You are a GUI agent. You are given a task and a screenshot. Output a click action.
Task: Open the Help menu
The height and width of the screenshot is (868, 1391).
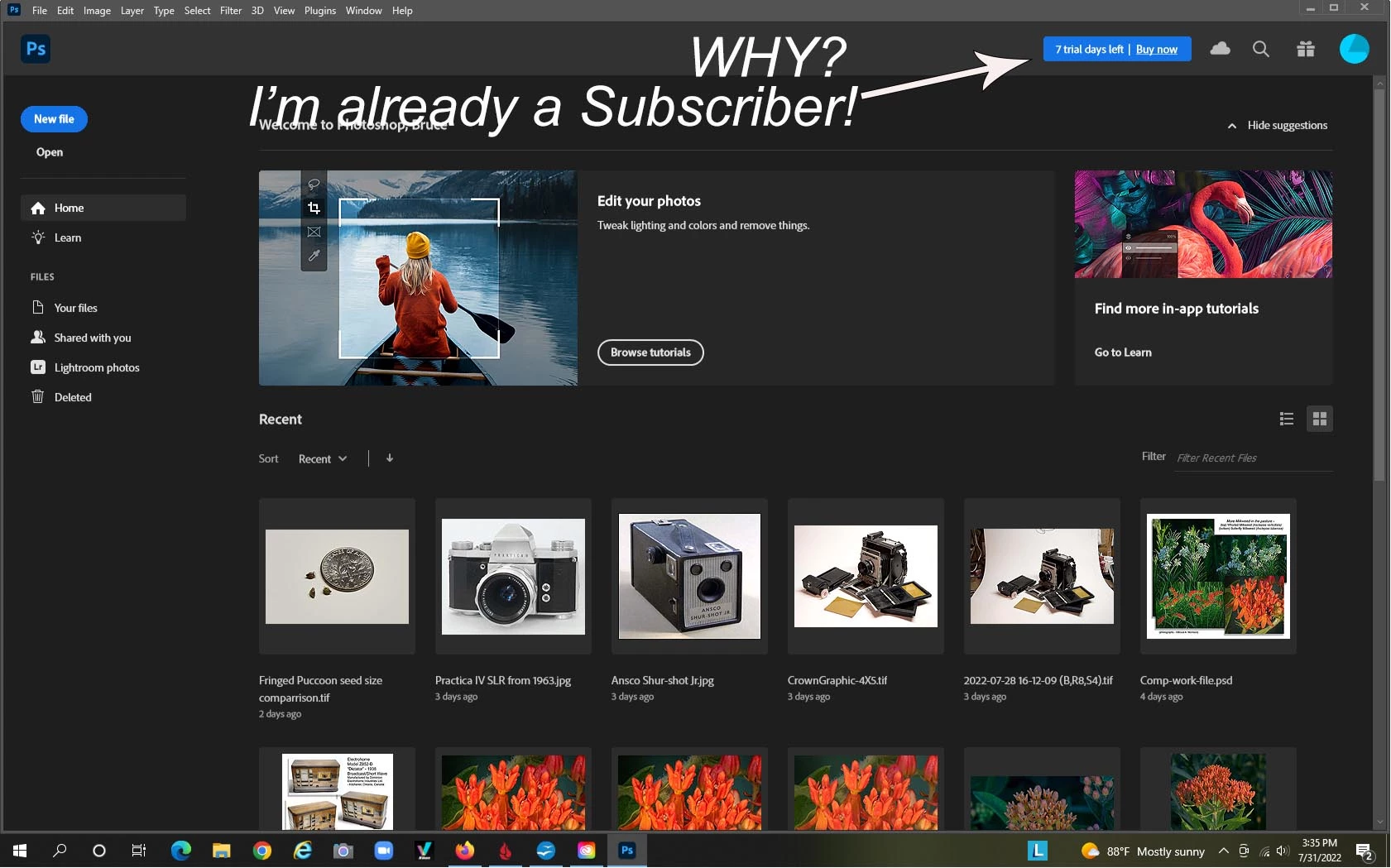pos(402,11)
